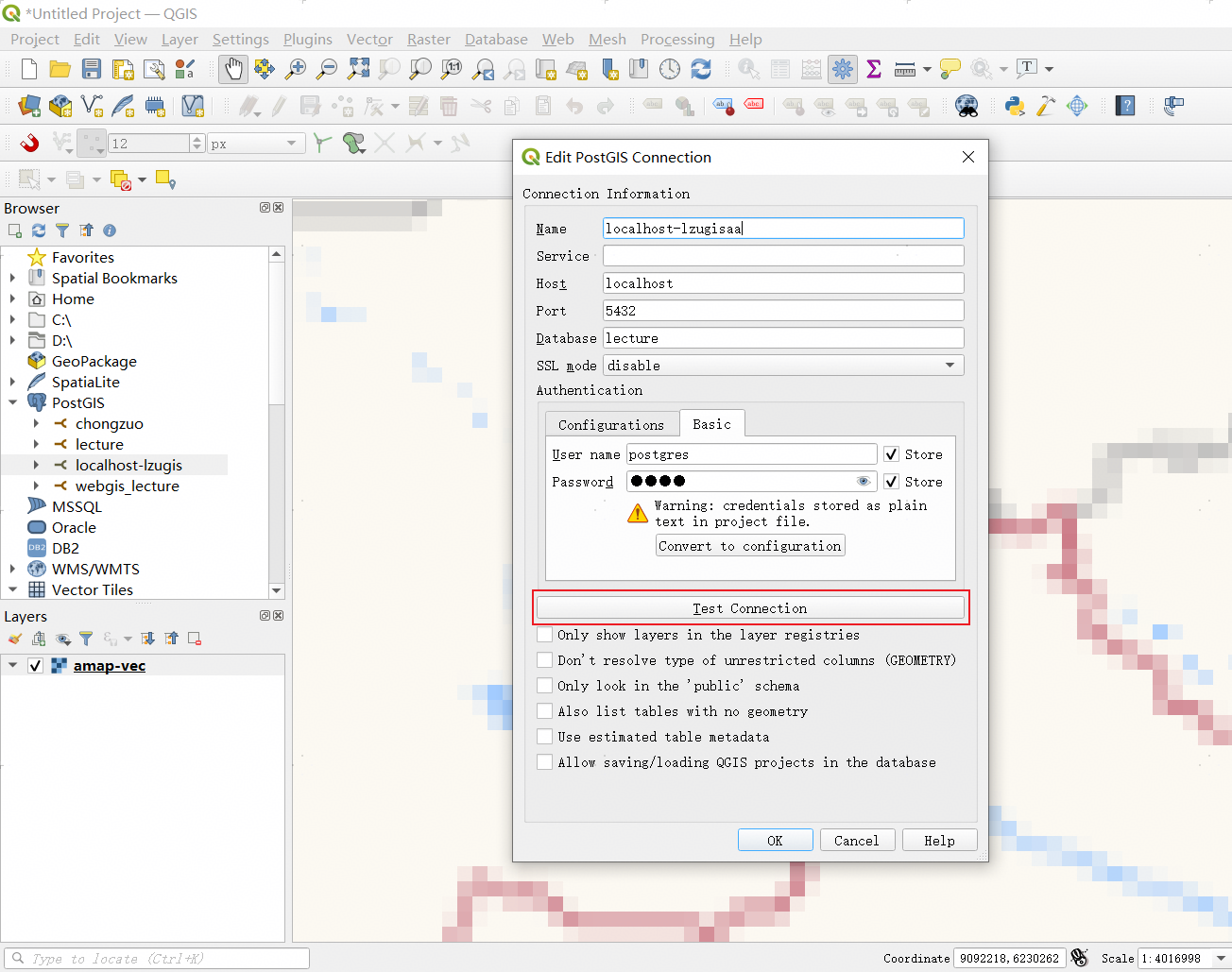Expand the chongzuo connection node
Viewport: 1232px width, 972px height.
(x=36, y=424)
